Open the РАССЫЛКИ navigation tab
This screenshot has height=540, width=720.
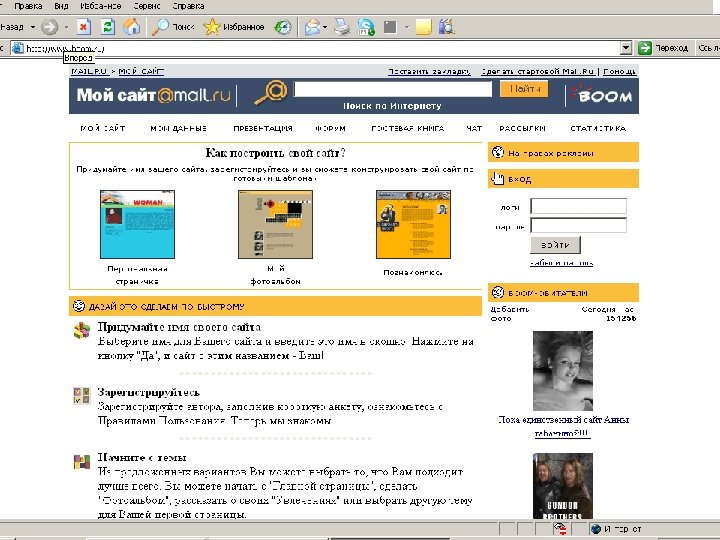(x=522, y=129)
